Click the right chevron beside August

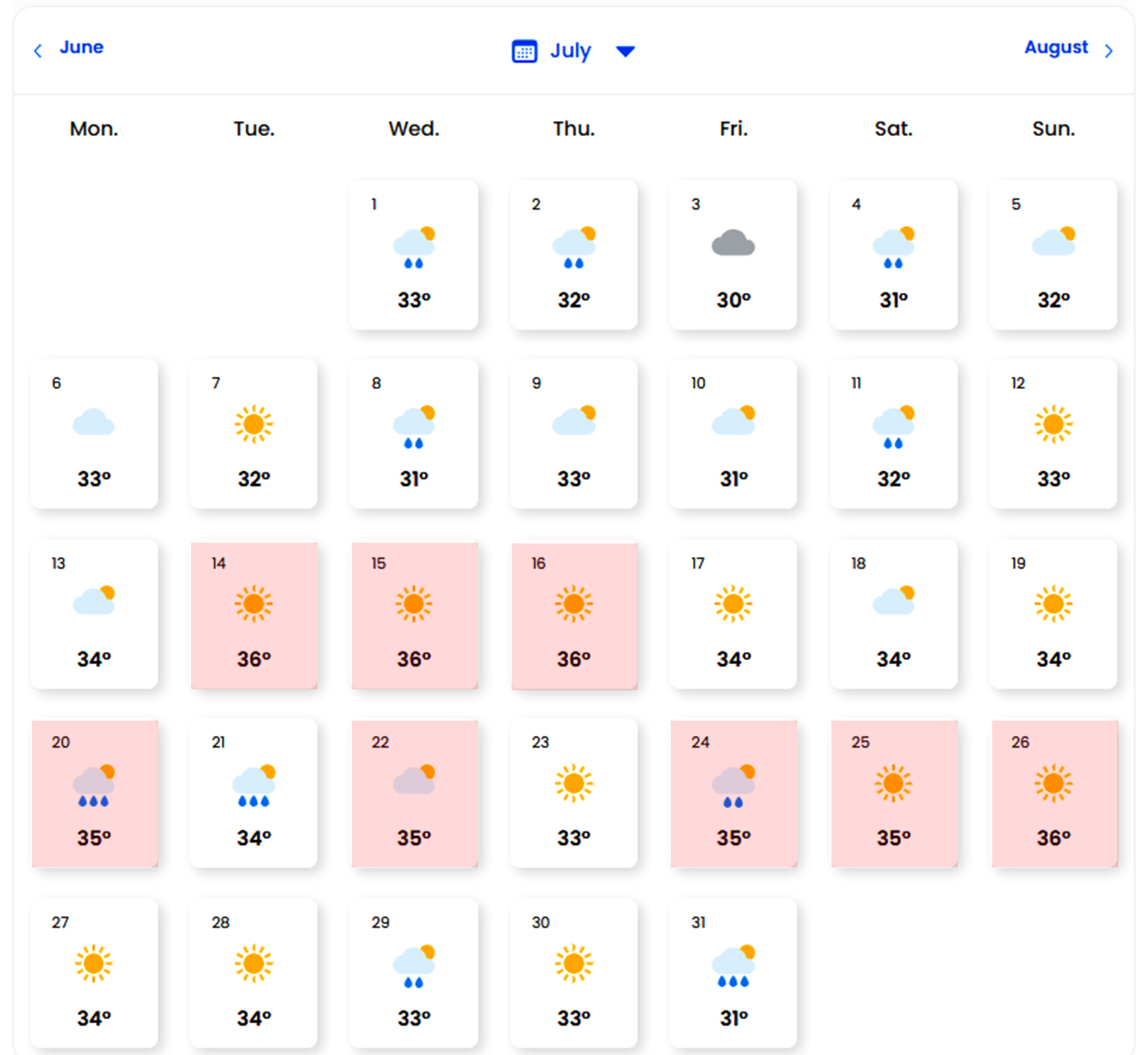pyautogui.click(x=1109, y=51)
